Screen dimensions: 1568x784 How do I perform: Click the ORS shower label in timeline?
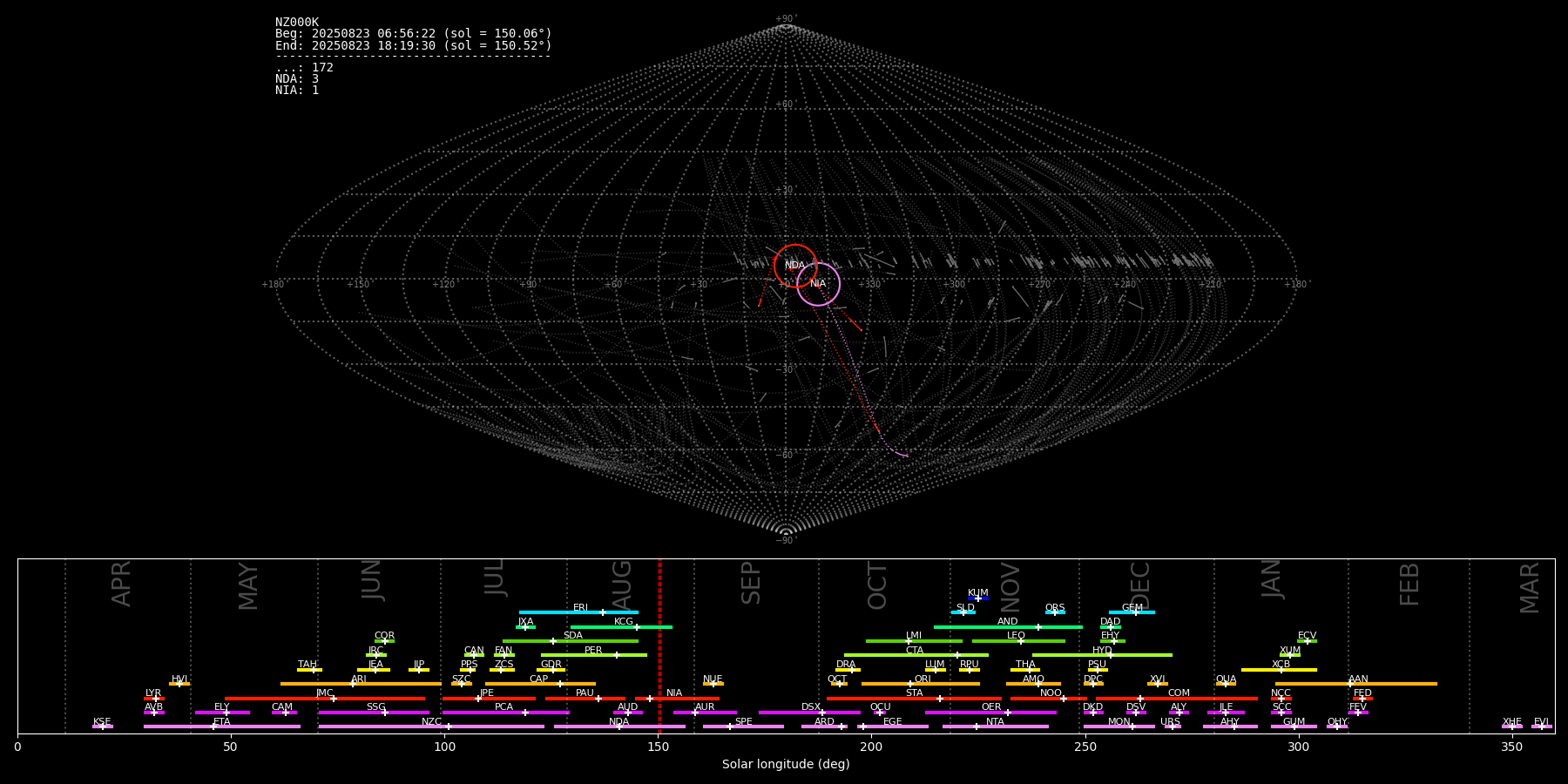point(1055,608)
